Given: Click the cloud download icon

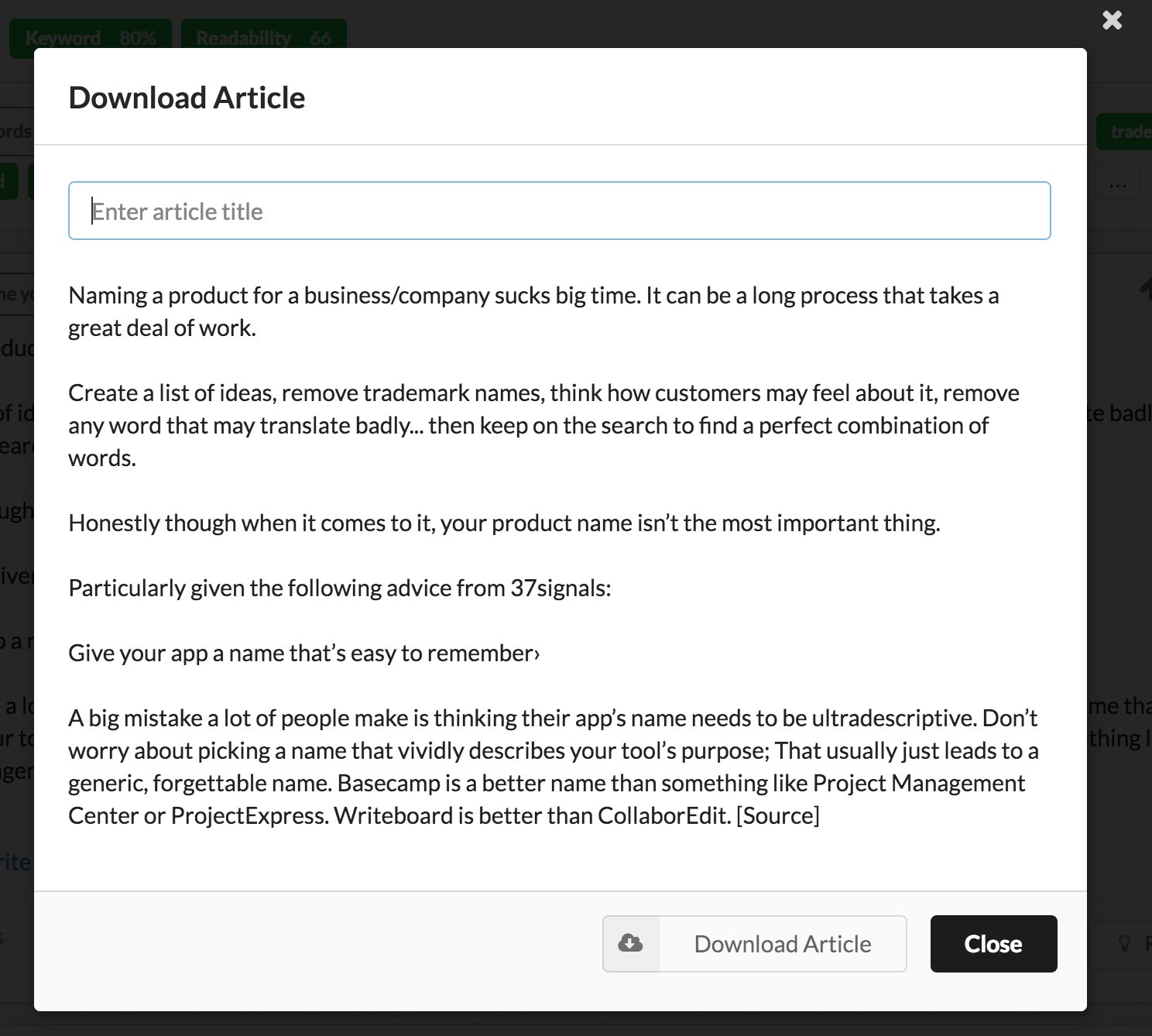Looking at the screenshot, I should (x=631, y=943).
